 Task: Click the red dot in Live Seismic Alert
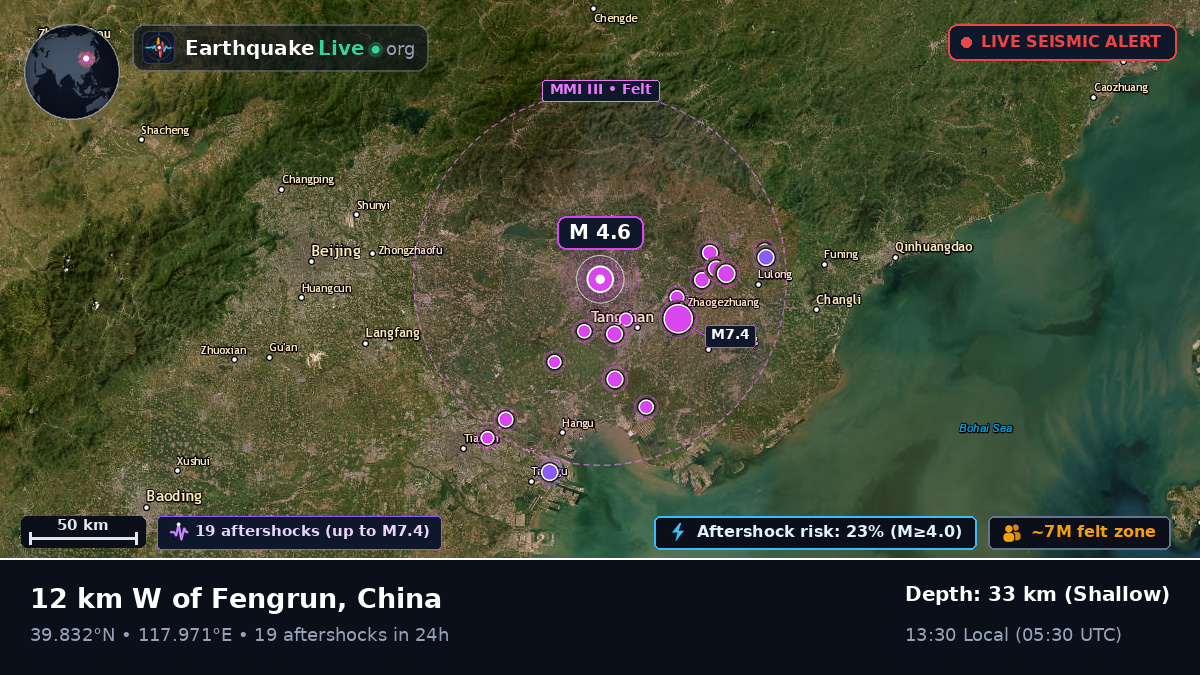coord(966,42)
